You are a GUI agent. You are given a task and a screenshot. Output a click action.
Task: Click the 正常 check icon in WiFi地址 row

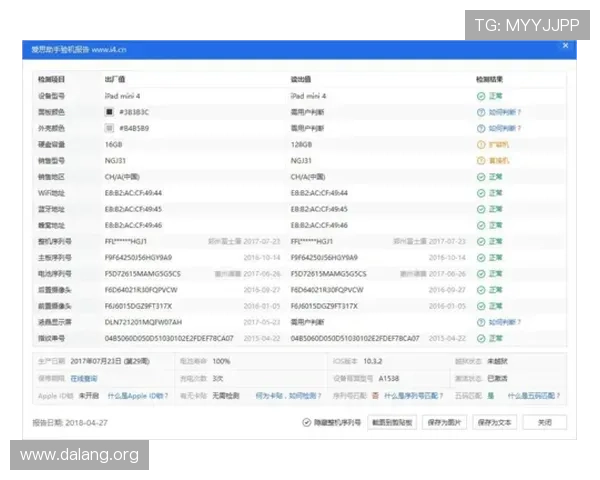point(481,193)
